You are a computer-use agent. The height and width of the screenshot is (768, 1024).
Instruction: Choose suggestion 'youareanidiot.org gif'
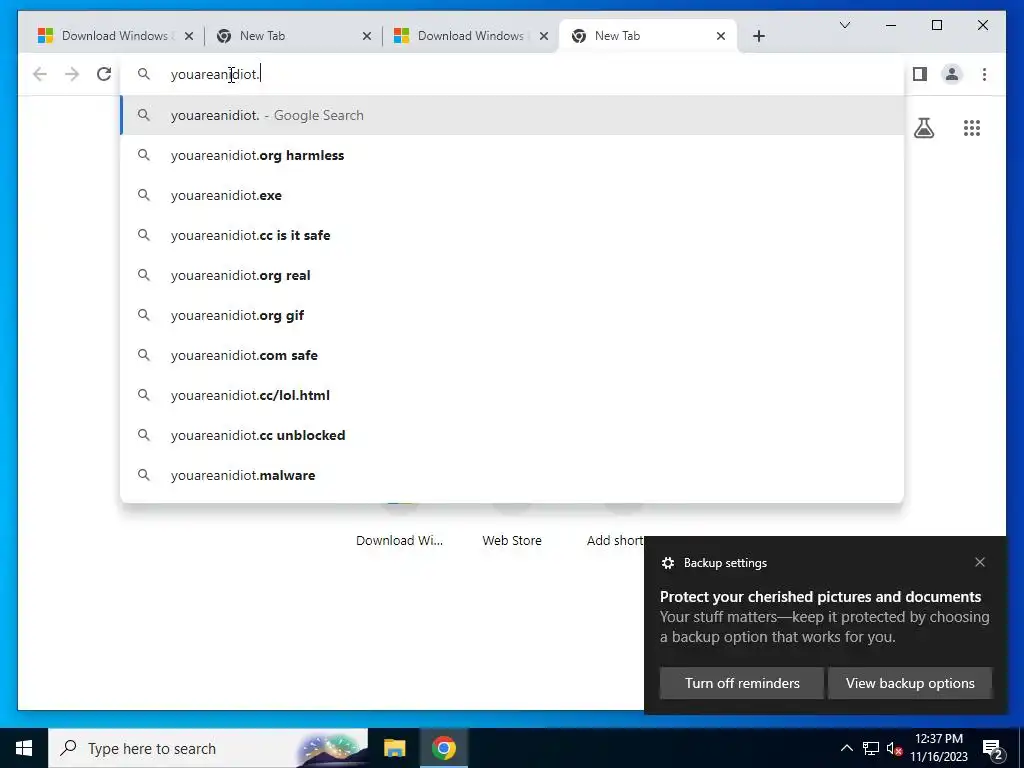click(x=513, y=315)
